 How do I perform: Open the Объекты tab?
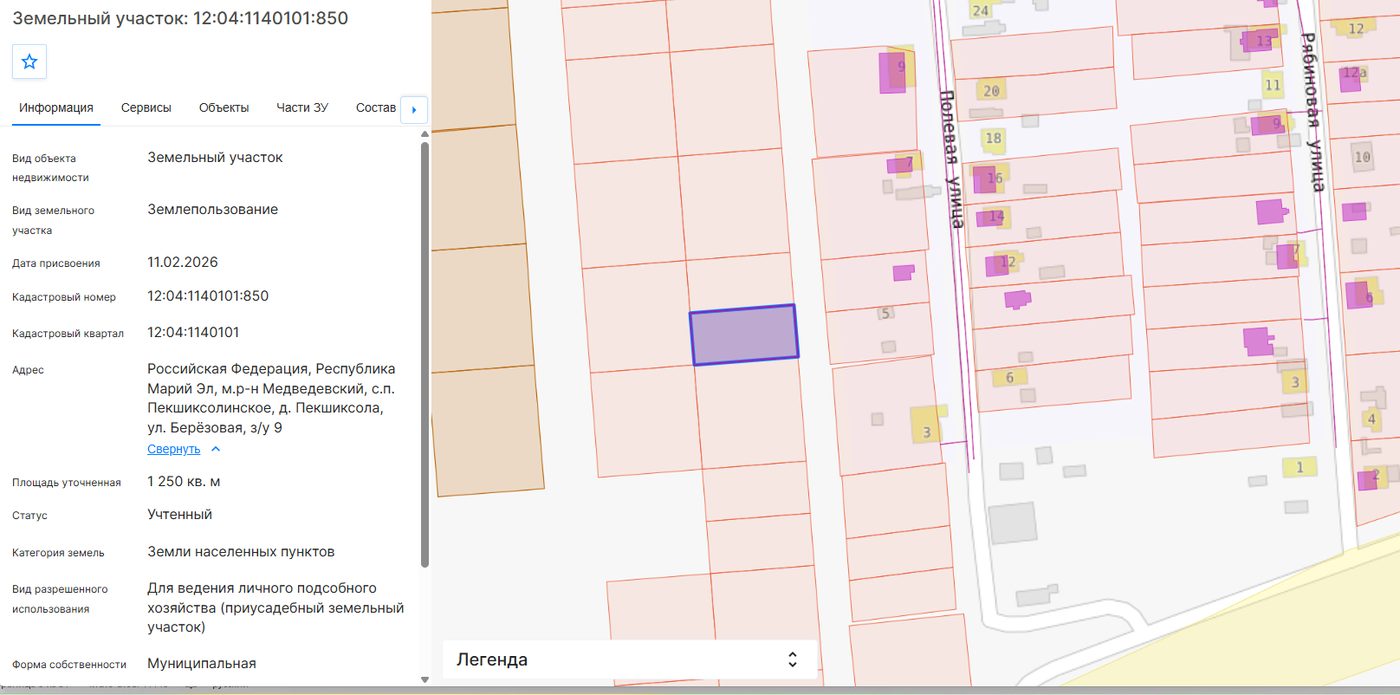coord(224,108)
